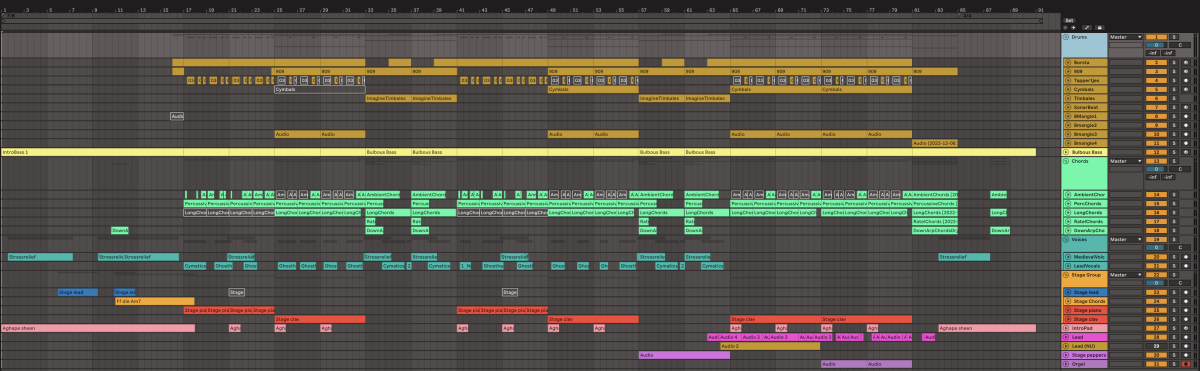
Task: Toggle the Stage Chords track activator
Action: coord(1156,301)
